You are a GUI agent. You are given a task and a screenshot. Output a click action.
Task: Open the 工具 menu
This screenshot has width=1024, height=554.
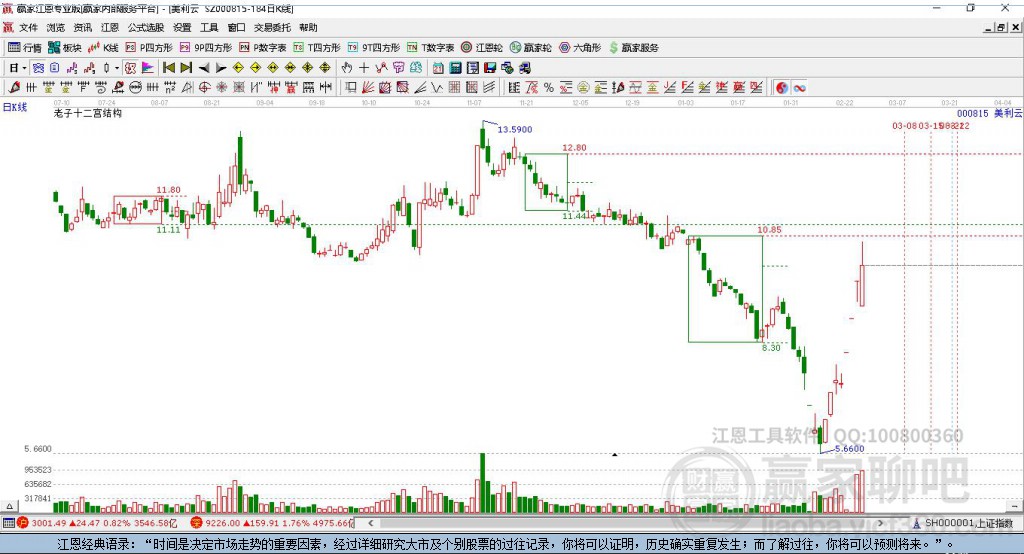point(209,27)
